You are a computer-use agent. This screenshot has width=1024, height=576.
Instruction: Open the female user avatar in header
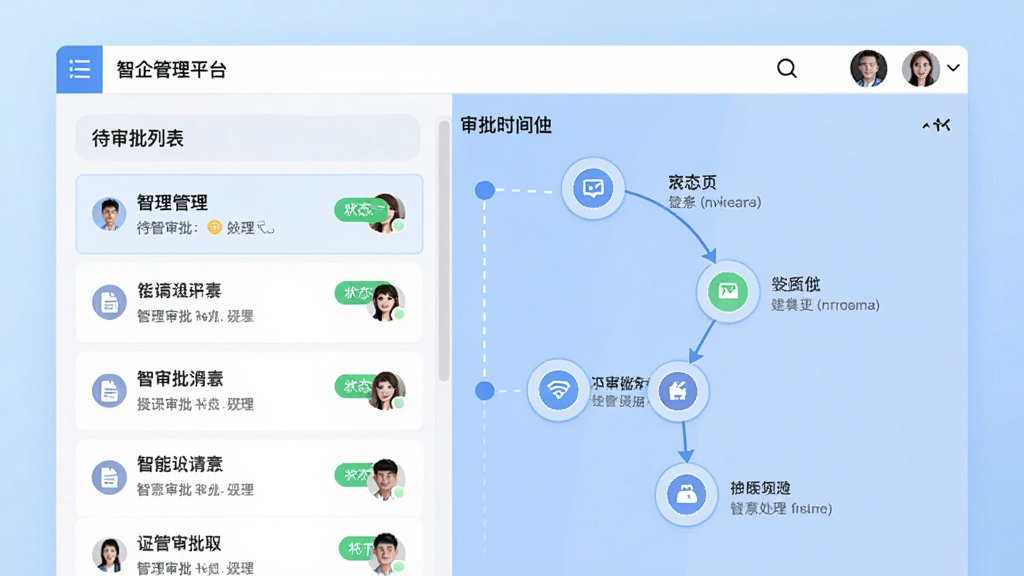(x=921, y=69)
